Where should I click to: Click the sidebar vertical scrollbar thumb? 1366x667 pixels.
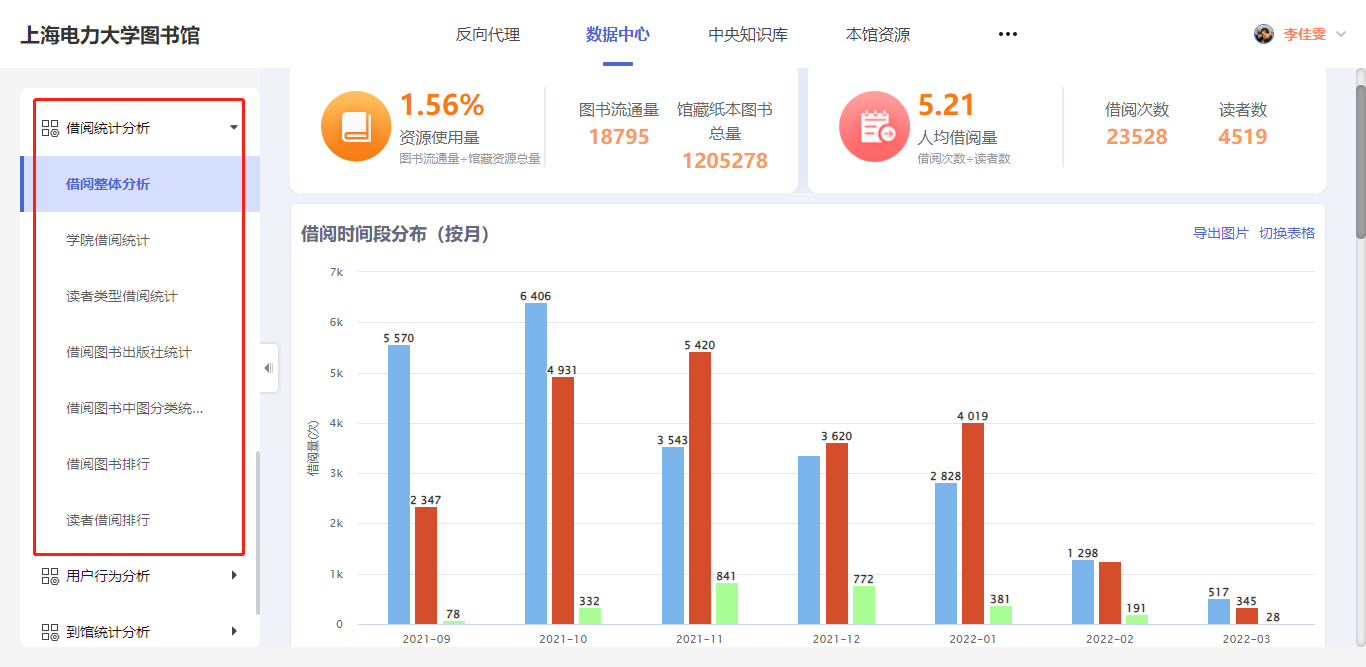tap(258, 533)
